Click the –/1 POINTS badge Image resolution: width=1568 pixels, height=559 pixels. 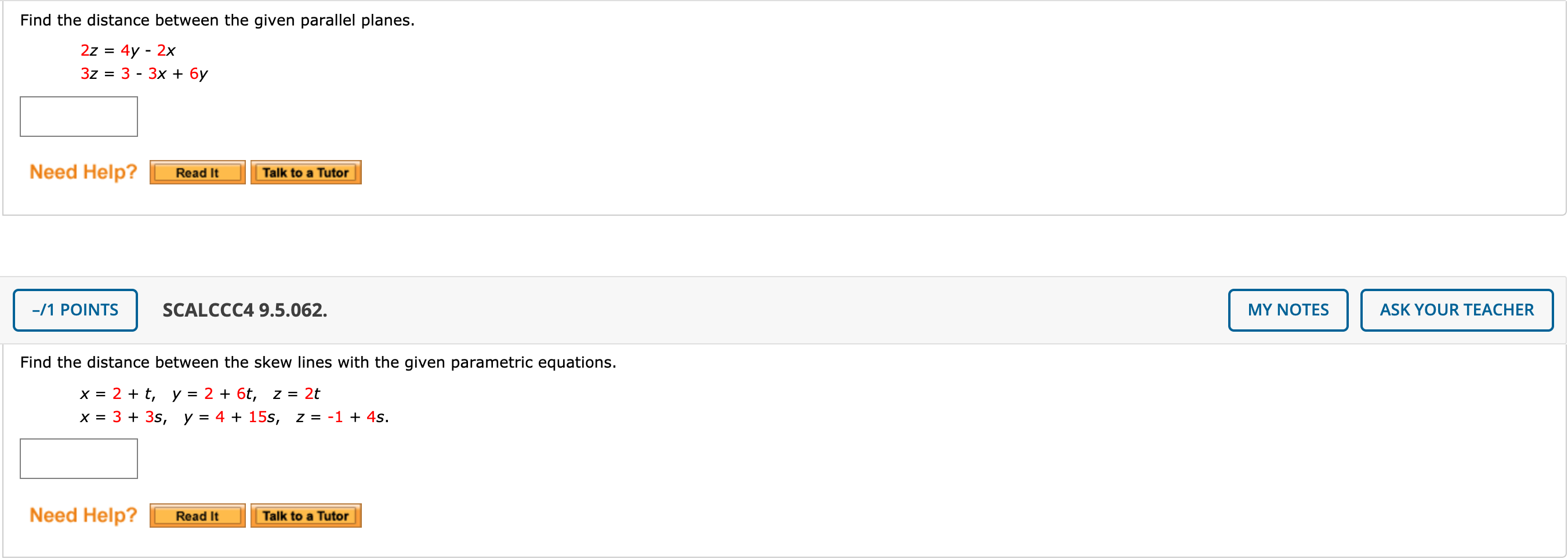[75, 309]
